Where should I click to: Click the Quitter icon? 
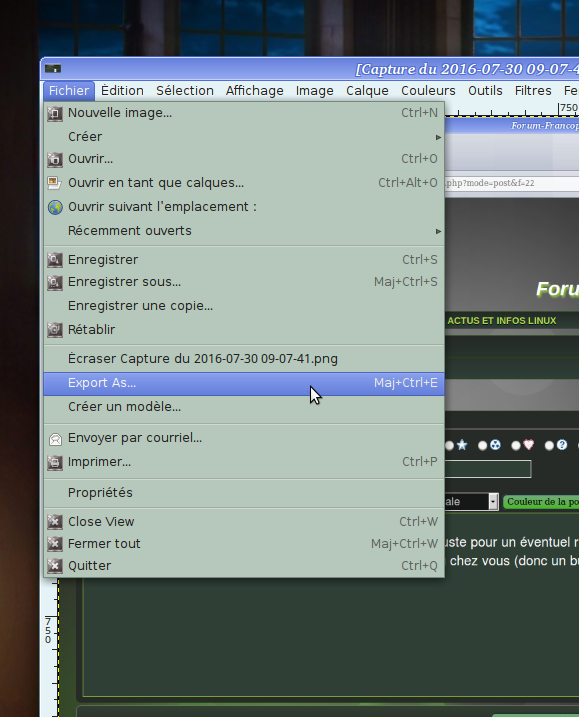(x=55, y=566)
